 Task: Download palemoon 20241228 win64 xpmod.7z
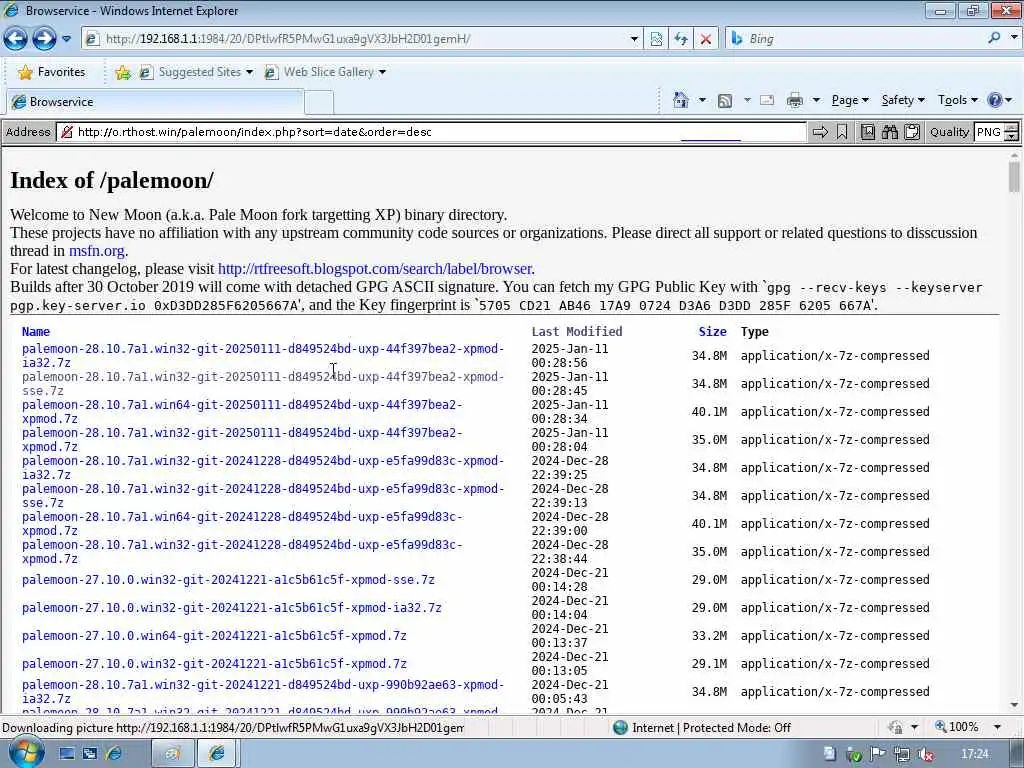tap(242, 524)
